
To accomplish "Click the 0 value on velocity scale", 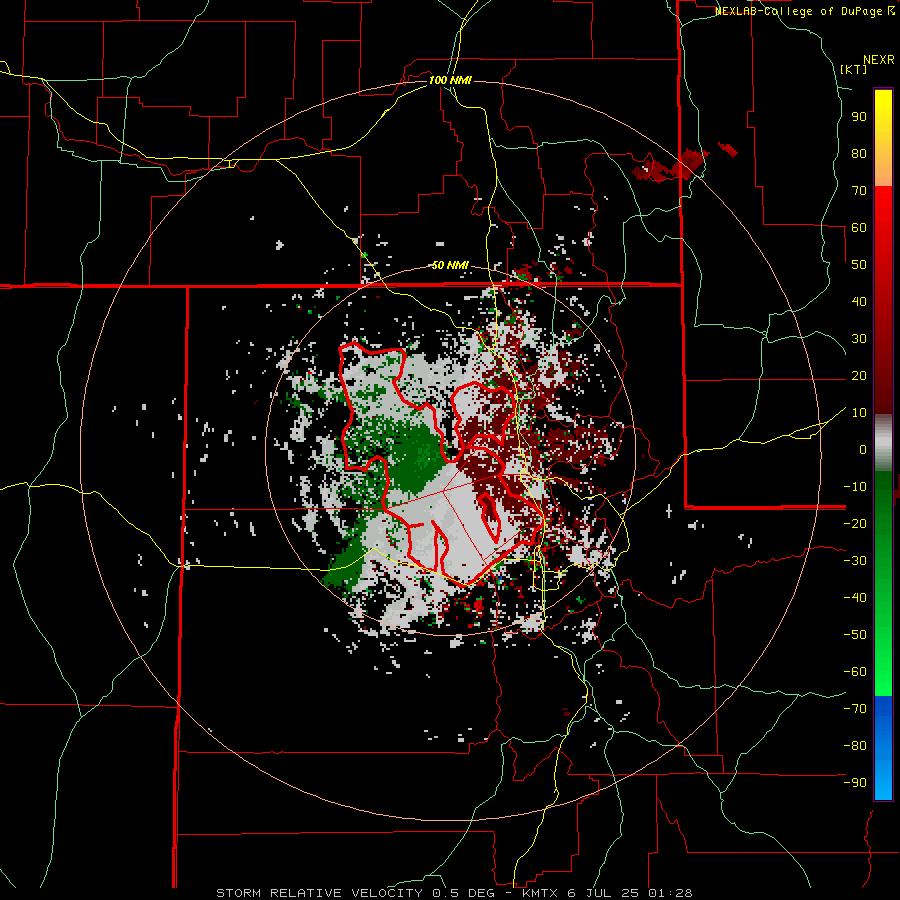I will [x=863, y=450].
